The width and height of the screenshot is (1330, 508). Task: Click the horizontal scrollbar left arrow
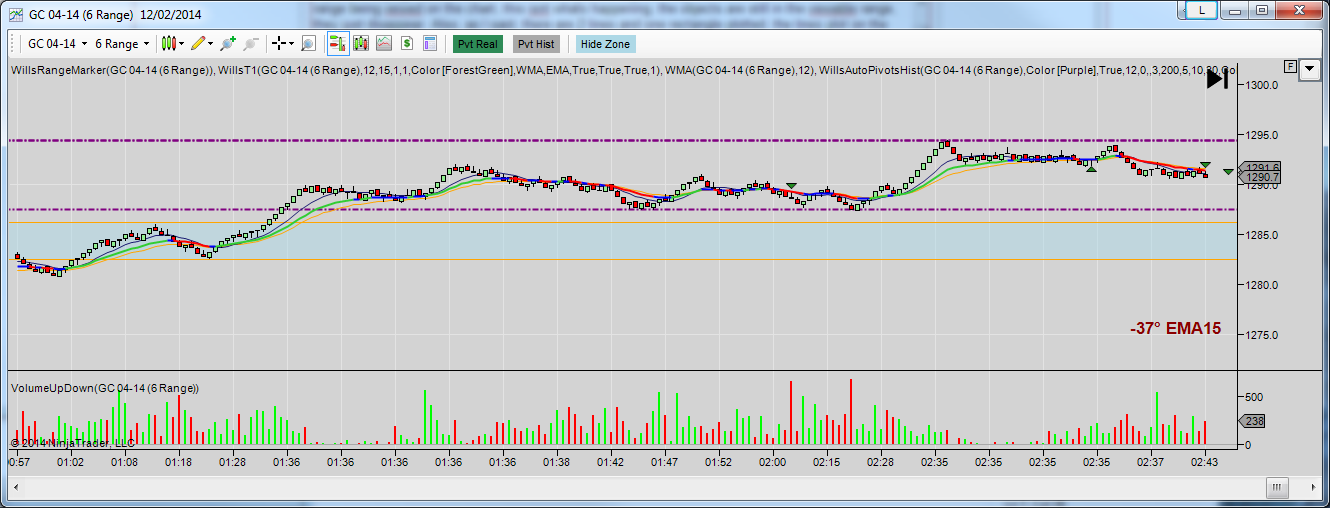15,487
